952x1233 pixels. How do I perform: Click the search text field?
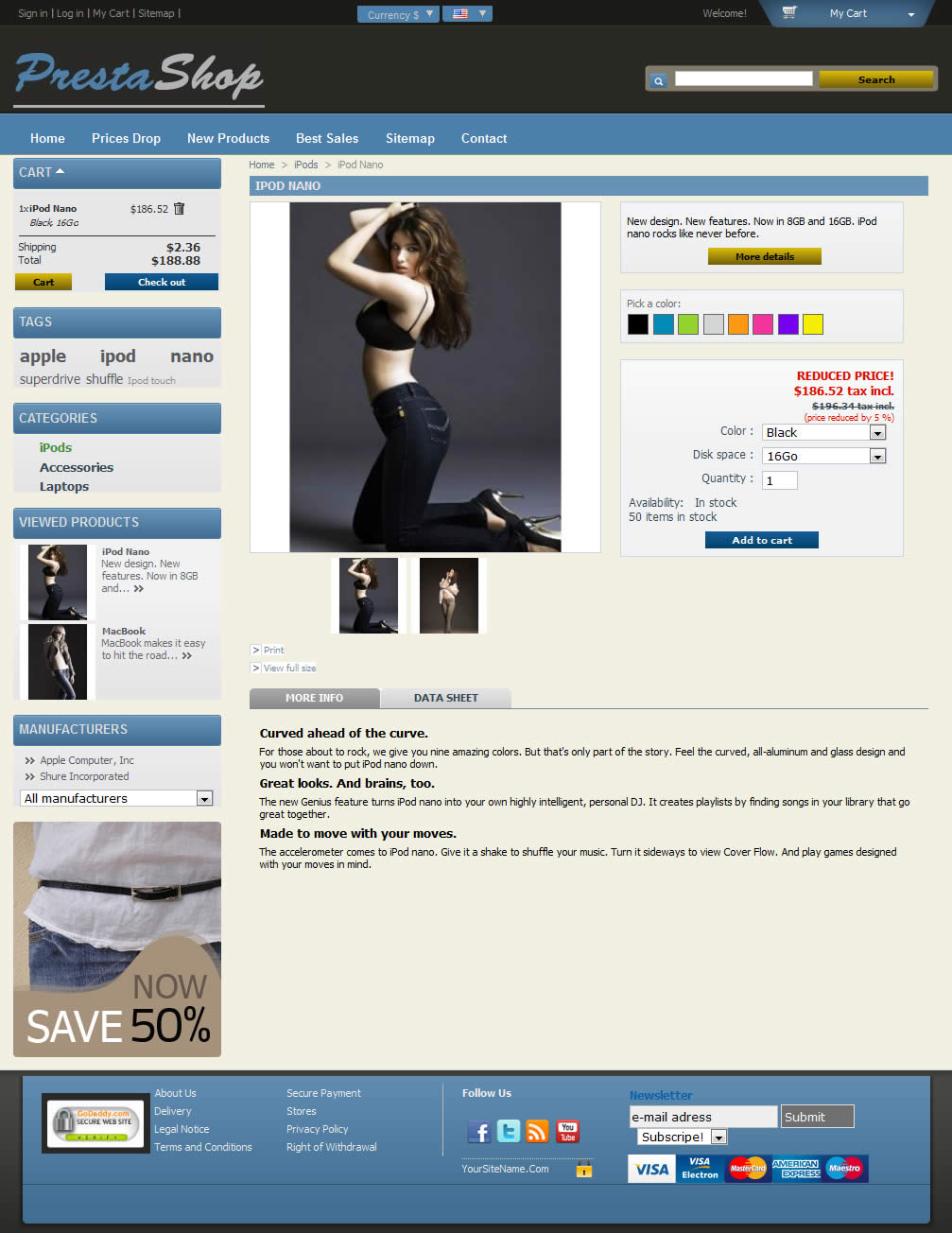pyautogui.click(x=743, y=79)
